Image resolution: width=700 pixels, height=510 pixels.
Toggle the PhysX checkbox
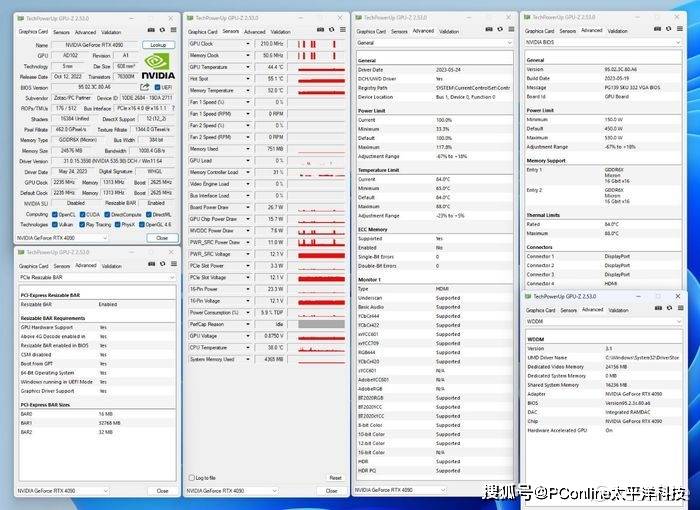(117, 225)
